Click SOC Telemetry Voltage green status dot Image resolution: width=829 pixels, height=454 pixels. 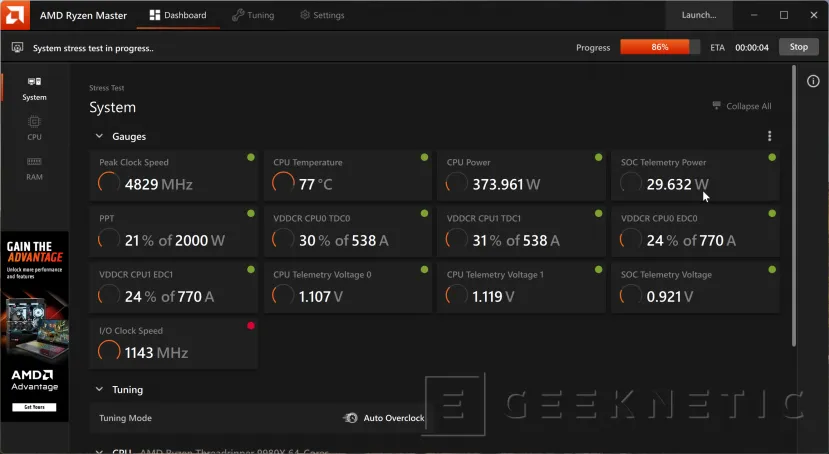772,270
